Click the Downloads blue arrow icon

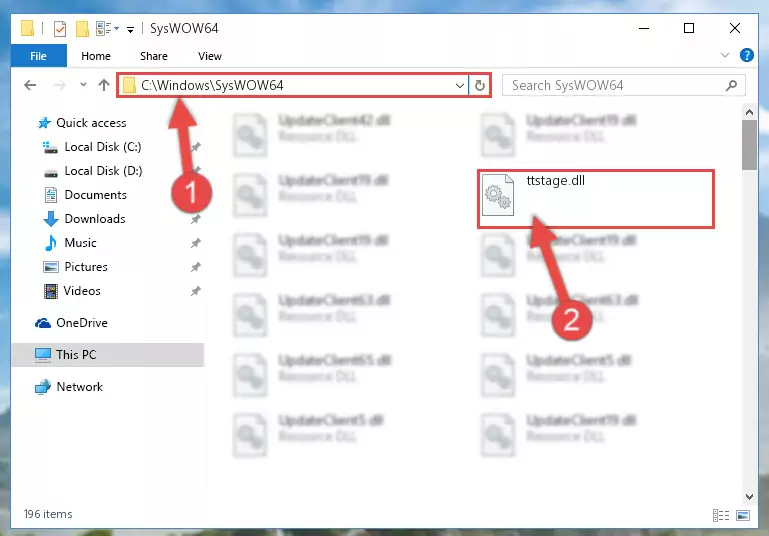51,219
